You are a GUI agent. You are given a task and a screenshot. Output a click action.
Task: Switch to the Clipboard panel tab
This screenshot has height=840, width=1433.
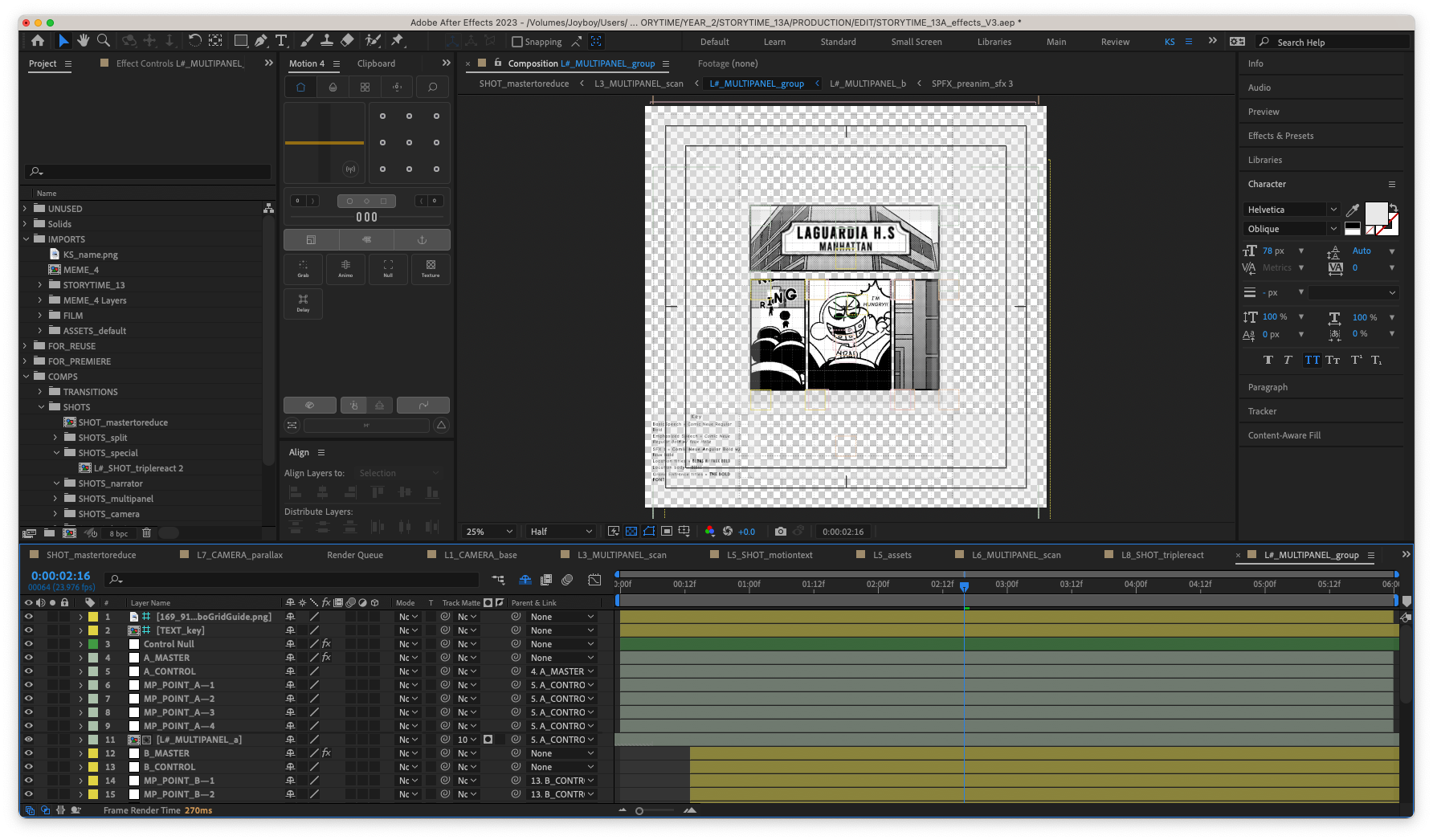click(376, 63)
